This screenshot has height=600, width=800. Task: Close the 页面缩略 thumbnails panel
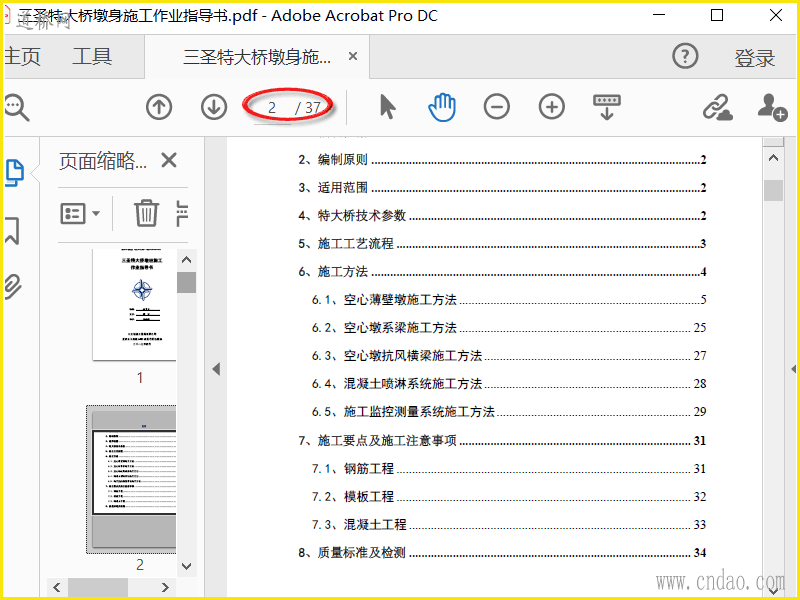(x=169, y=160)
